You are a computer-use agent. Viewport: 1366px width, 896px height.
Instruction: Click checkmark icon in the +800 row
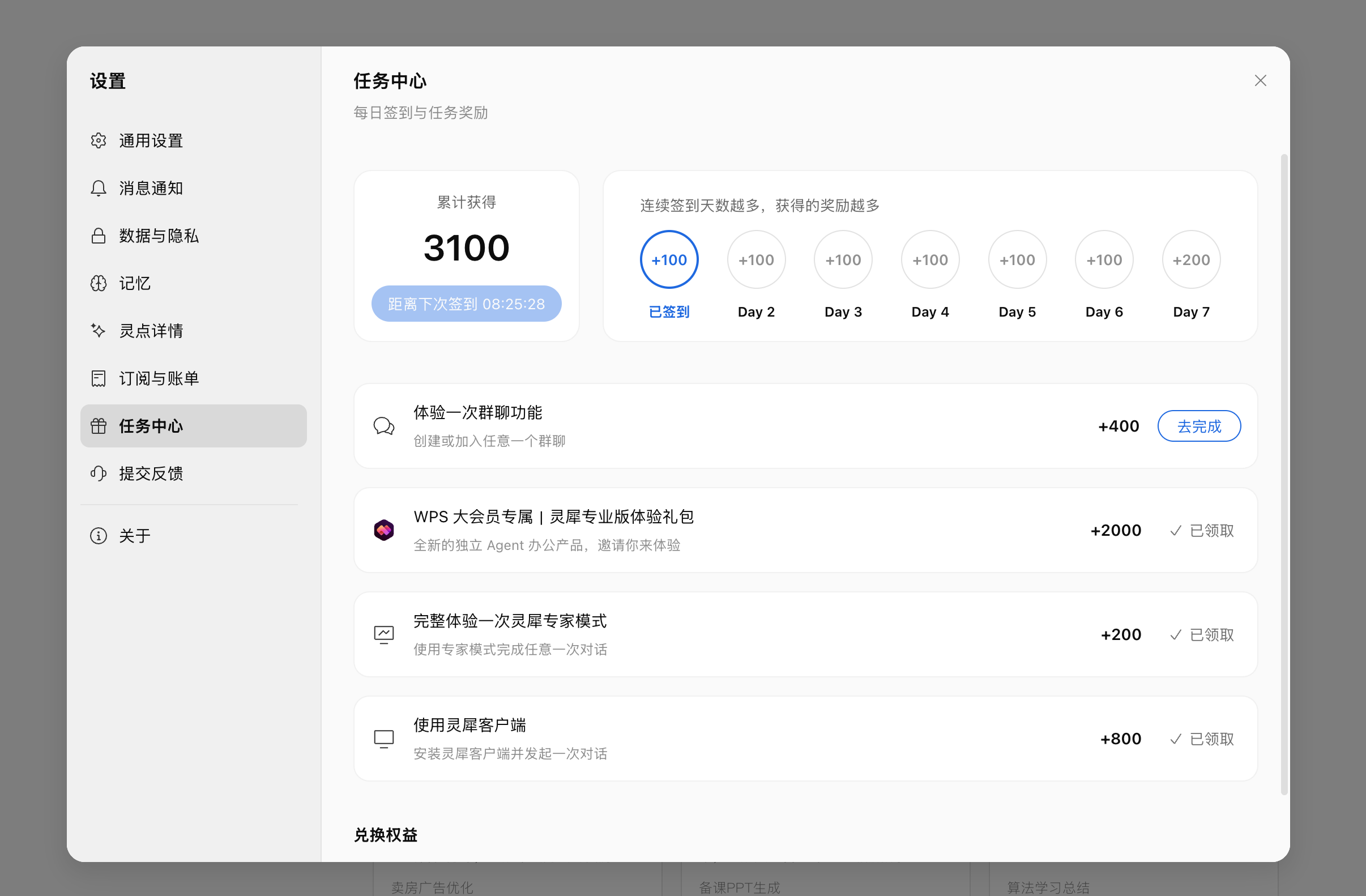coord(1176,739)
